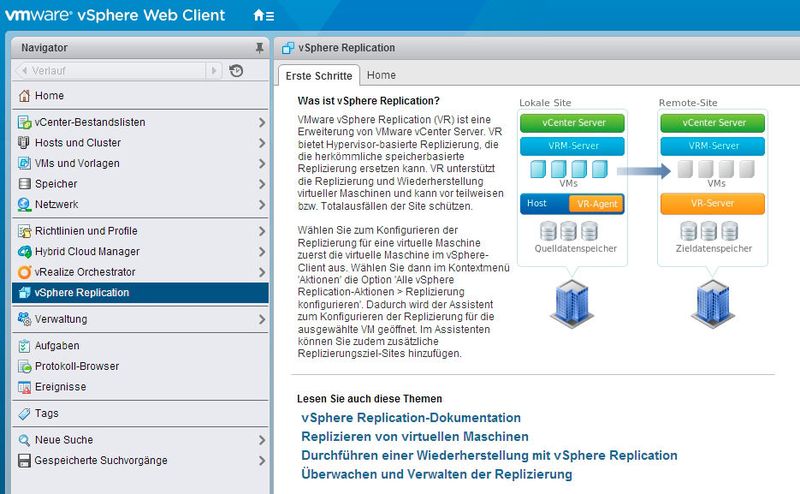The height and width of the screenshot is (494, 800).
Task: Click 'Was ist vSphere Replication?' heading
Action: [x=368, y=101]
